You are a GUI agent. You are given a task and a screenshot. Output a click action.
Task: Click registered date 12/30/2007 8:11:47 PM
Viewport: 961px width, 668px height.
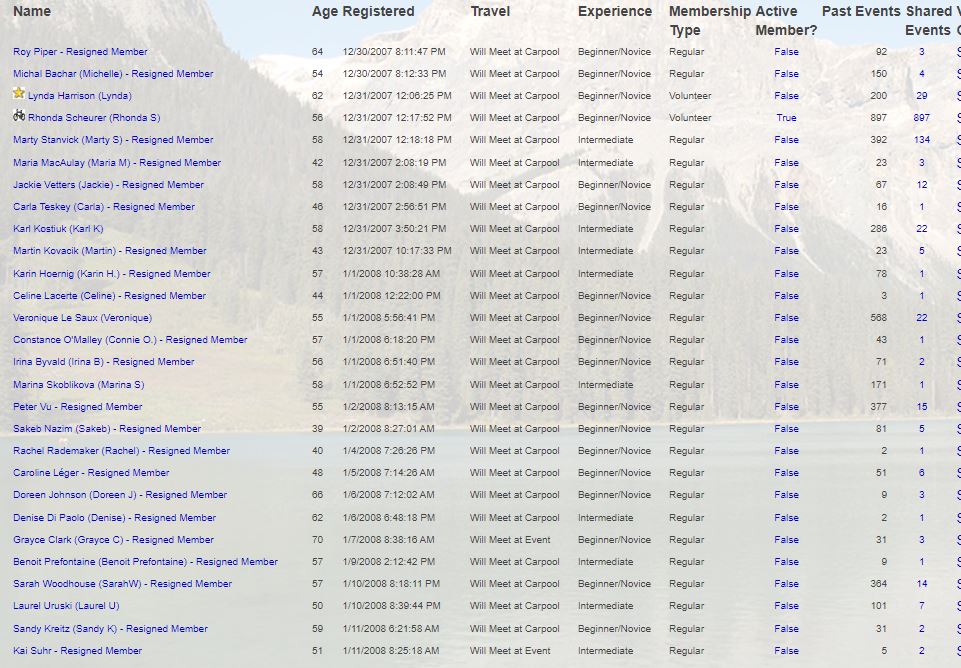click(394, 52)
